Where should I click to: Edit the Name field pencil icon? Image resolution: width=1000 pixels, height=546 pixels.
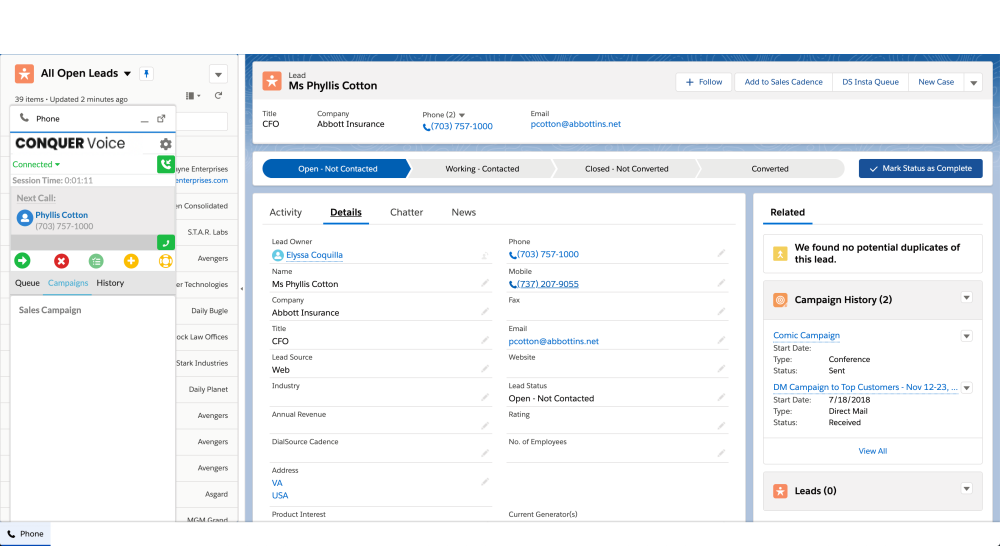[x=485, y=283]
